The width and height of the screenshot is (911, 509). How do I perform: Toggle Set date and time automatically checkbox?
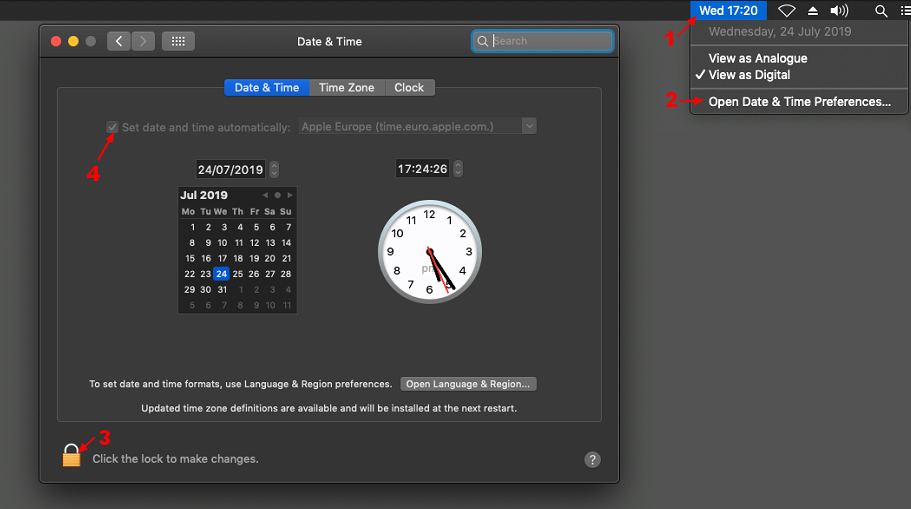point(113,127)
